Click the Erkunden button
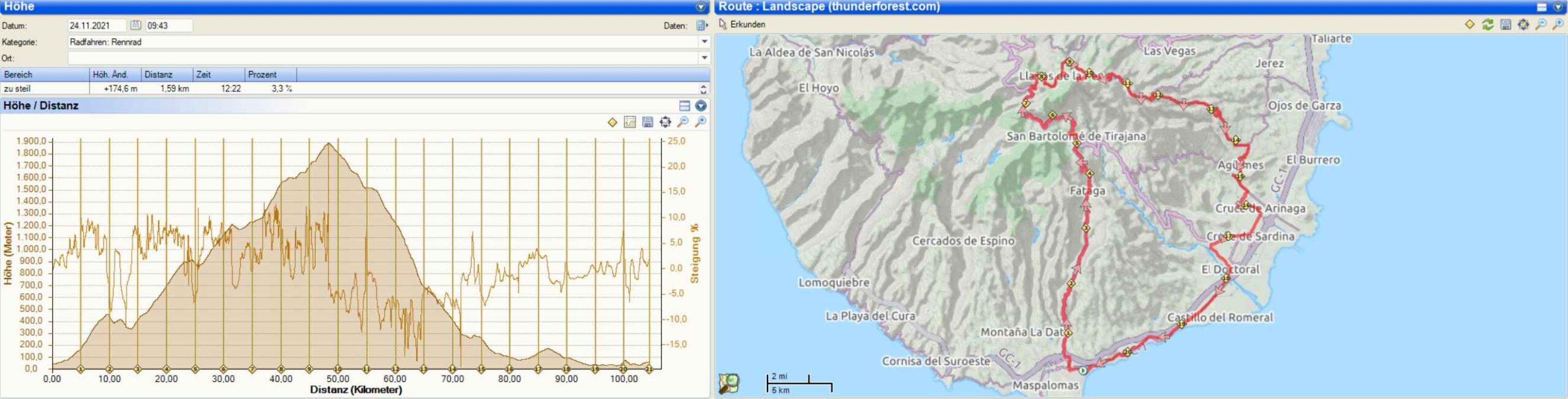This screenshot has width=1568, height=399. pos(742,24)
